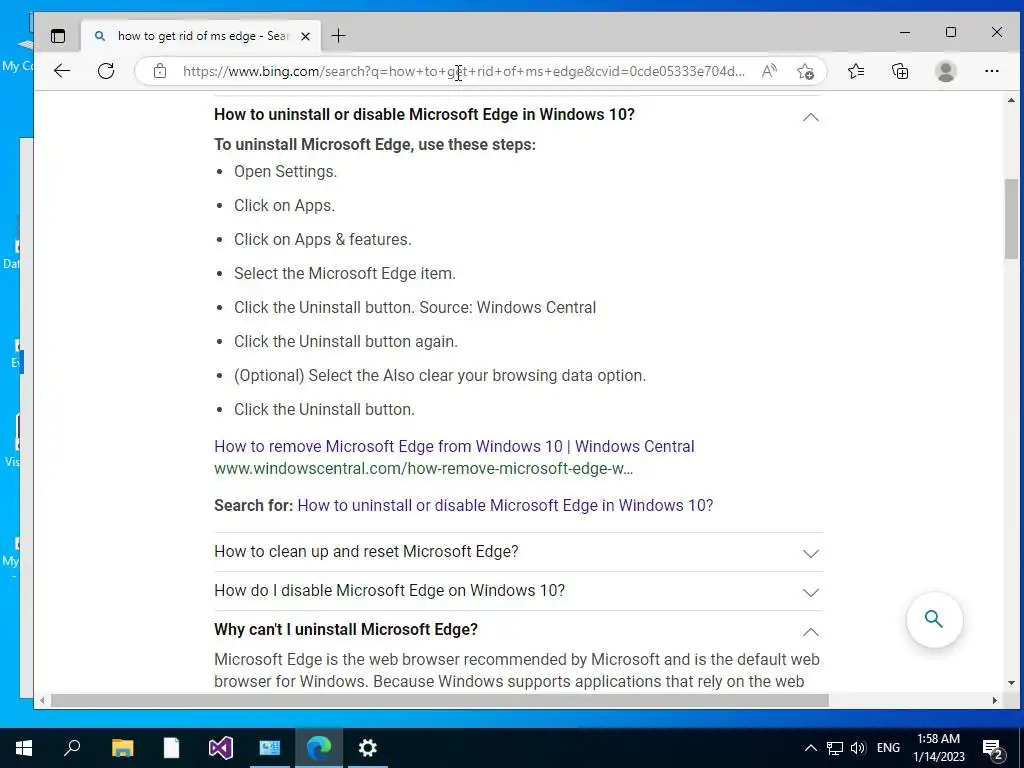This screenshot has height=768, width=1024.
Task: Select 'Select the Microsoft Edge item.' text
Action: point(345,274)
